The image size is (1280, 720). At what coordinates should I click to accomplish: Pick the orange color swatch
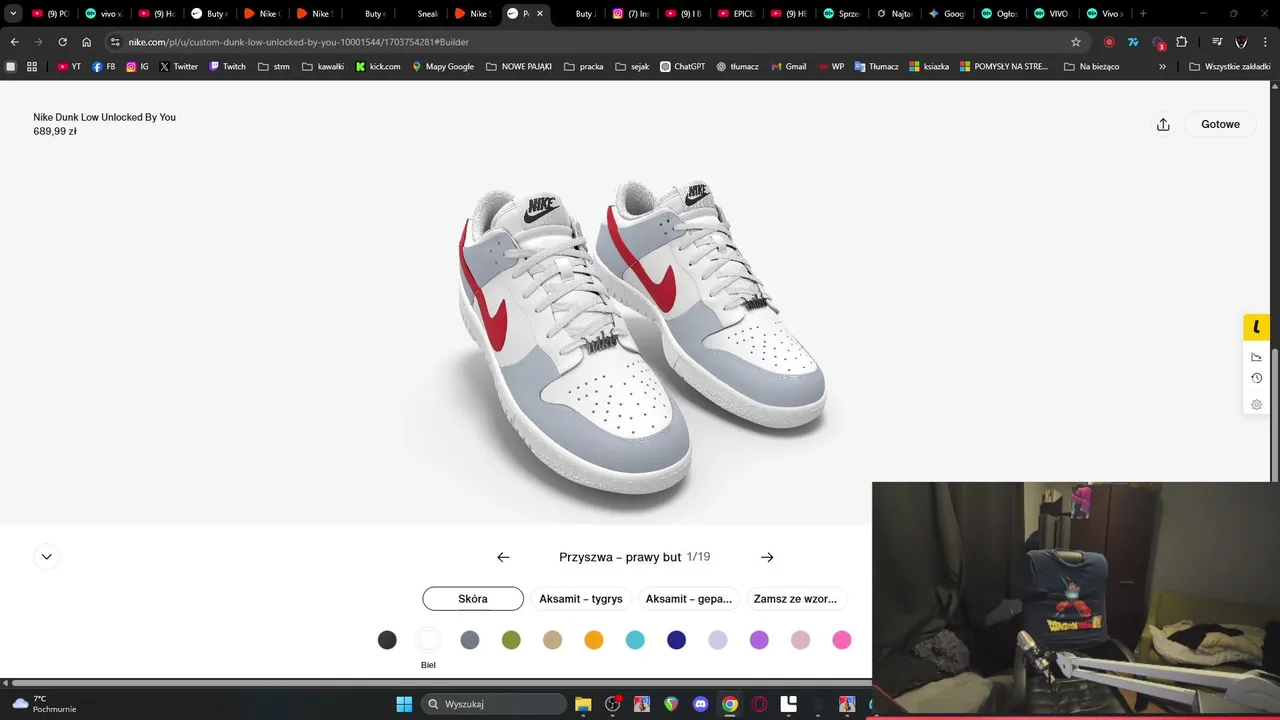(x=594, y=640)
